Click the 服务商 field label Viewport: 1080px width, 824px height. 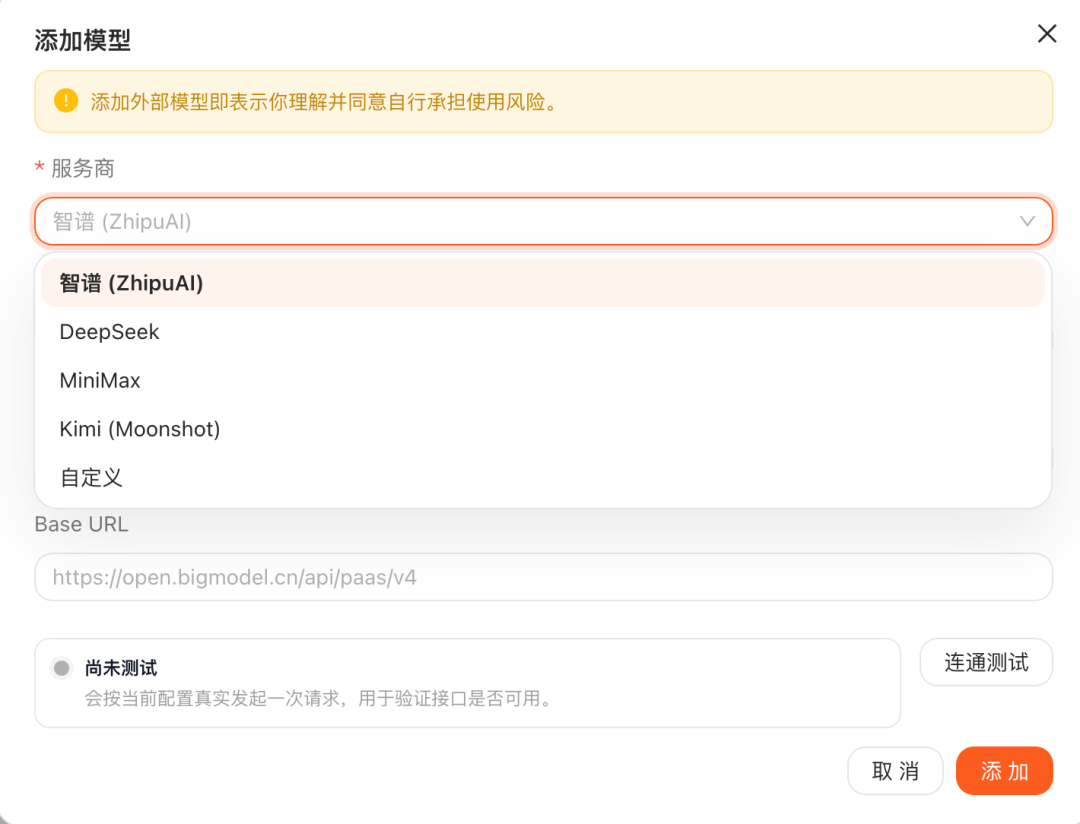pos(83,168)
